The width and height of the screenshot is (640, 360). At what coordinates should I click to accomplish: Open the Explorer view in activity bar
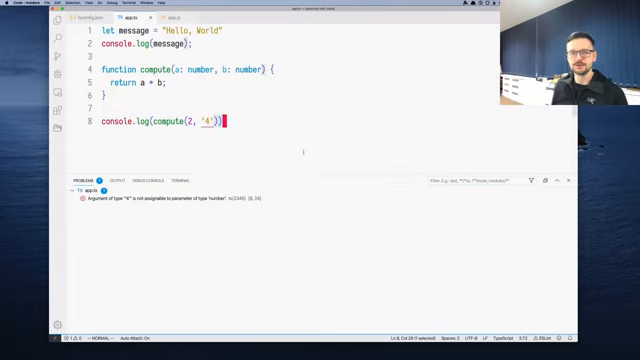[58, 20]
